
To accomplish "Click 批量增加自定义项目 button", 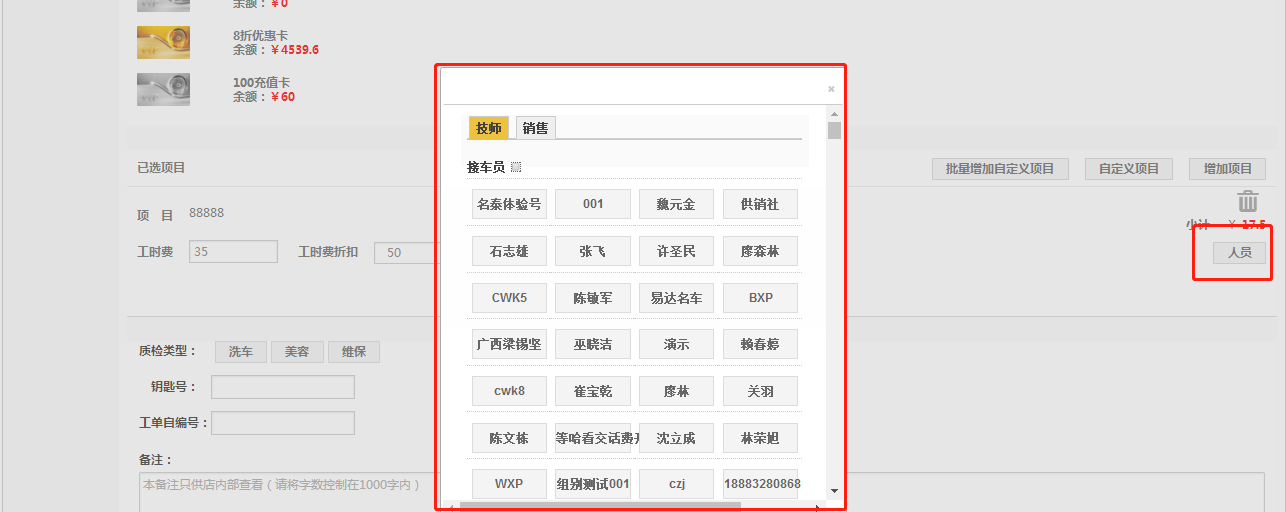I will tap(999, 169).
